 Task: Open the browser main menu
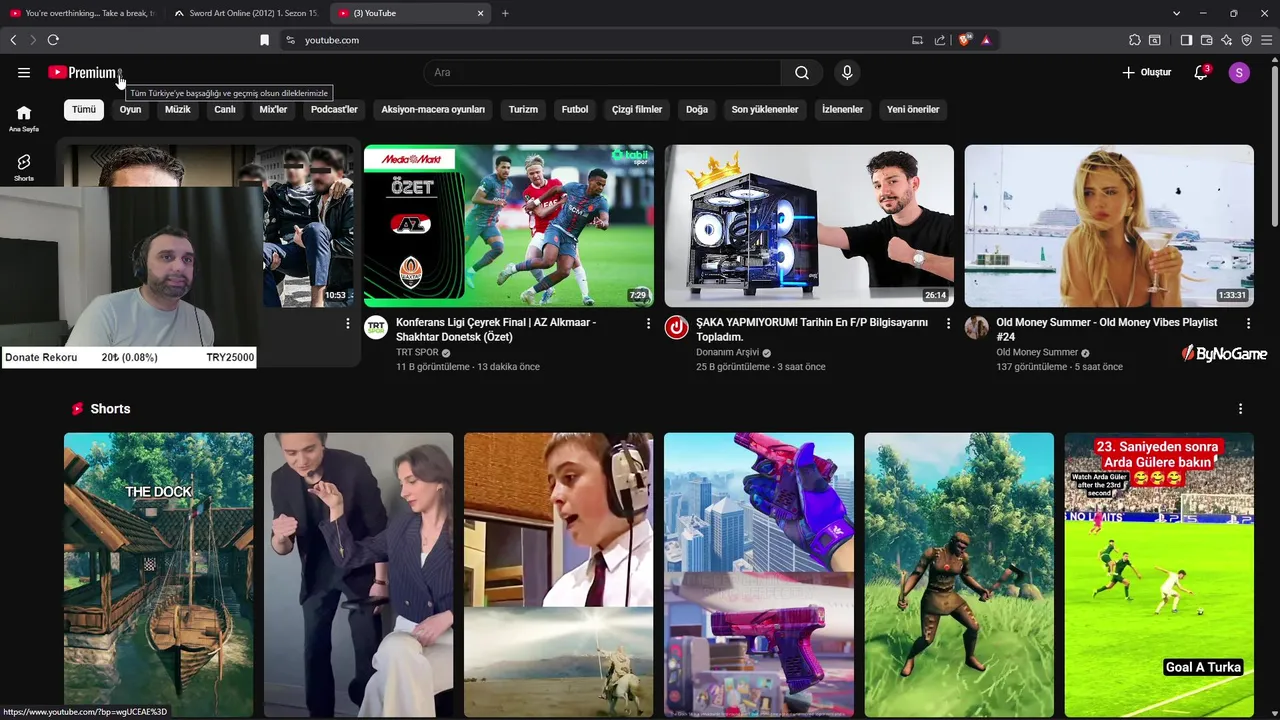click(1266, 40)
